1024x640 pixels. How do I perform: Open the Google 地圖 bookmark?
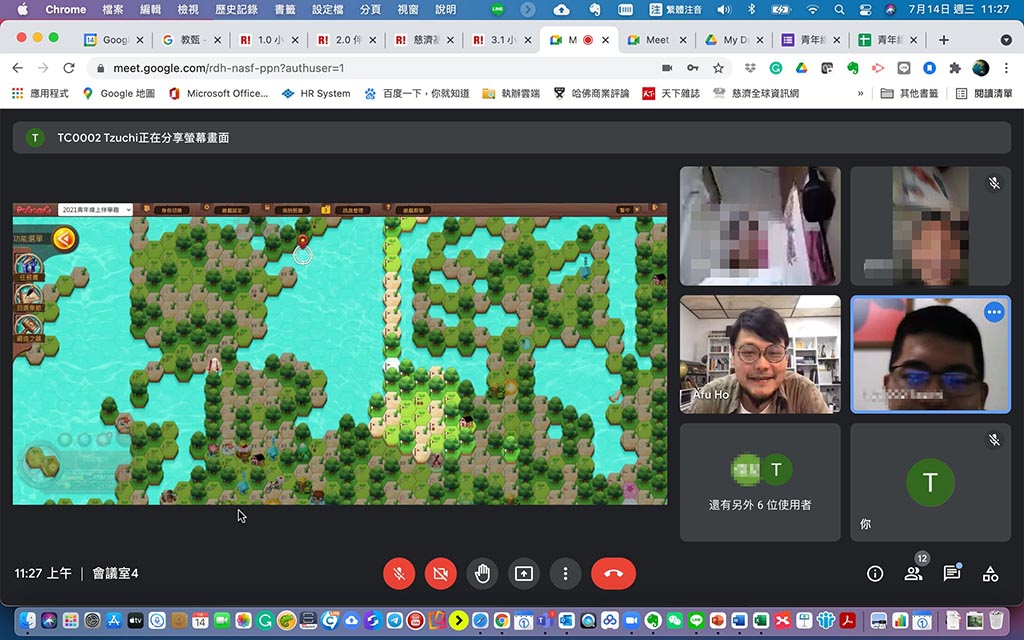tap(119, 93)
